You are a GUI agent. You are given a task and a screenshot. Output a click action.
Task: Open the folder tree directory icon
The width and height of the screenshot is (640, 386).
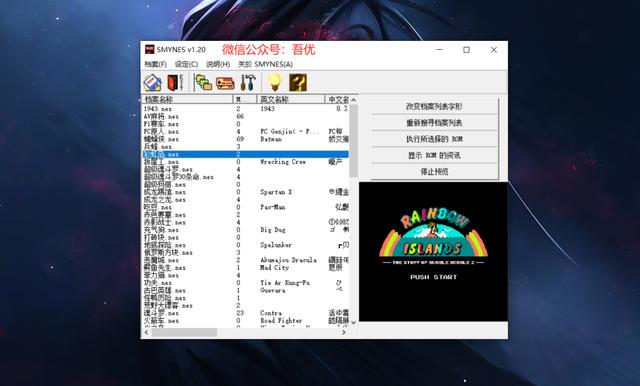pyautogui.click(x=203, y=83)
